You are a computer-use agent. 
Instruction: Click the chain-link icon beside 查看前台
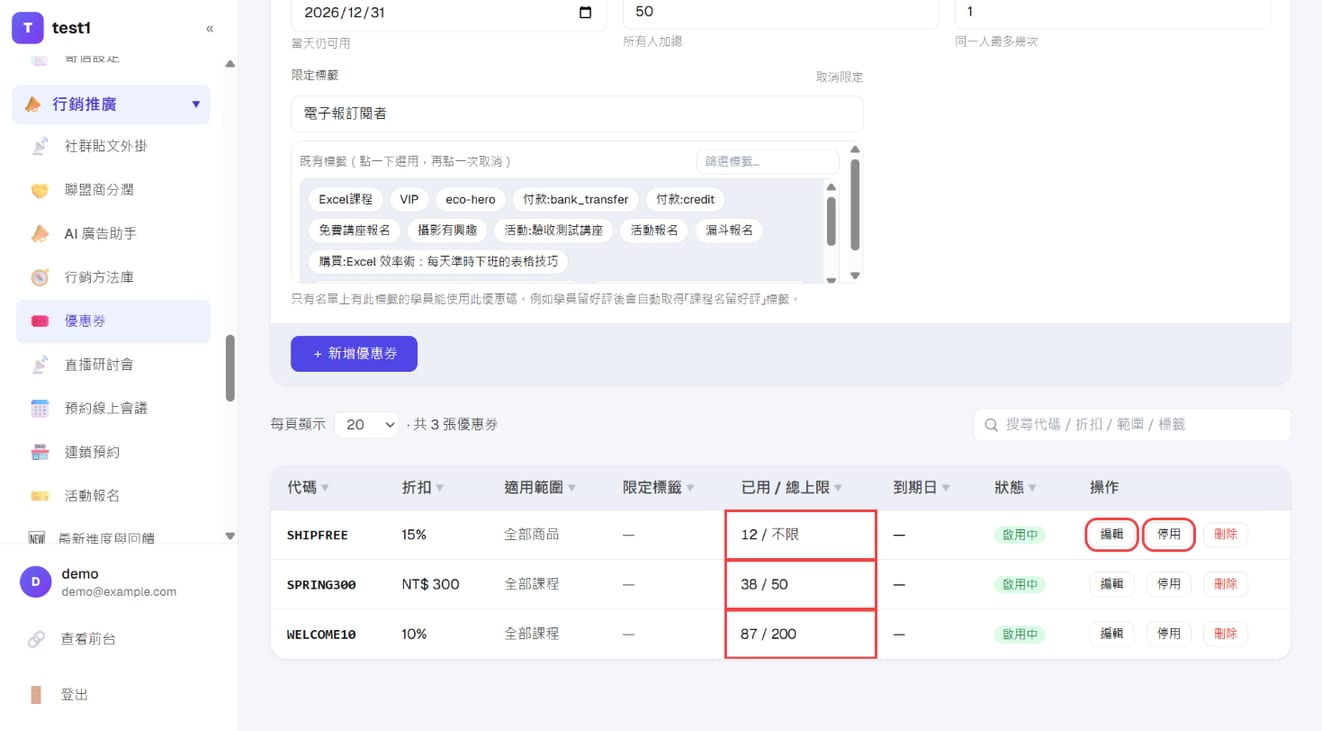point(36,639)
